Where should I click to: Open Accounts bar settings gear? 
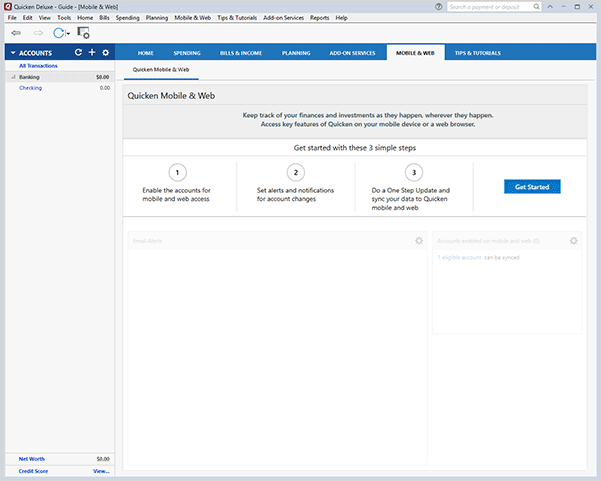(106, 53)
